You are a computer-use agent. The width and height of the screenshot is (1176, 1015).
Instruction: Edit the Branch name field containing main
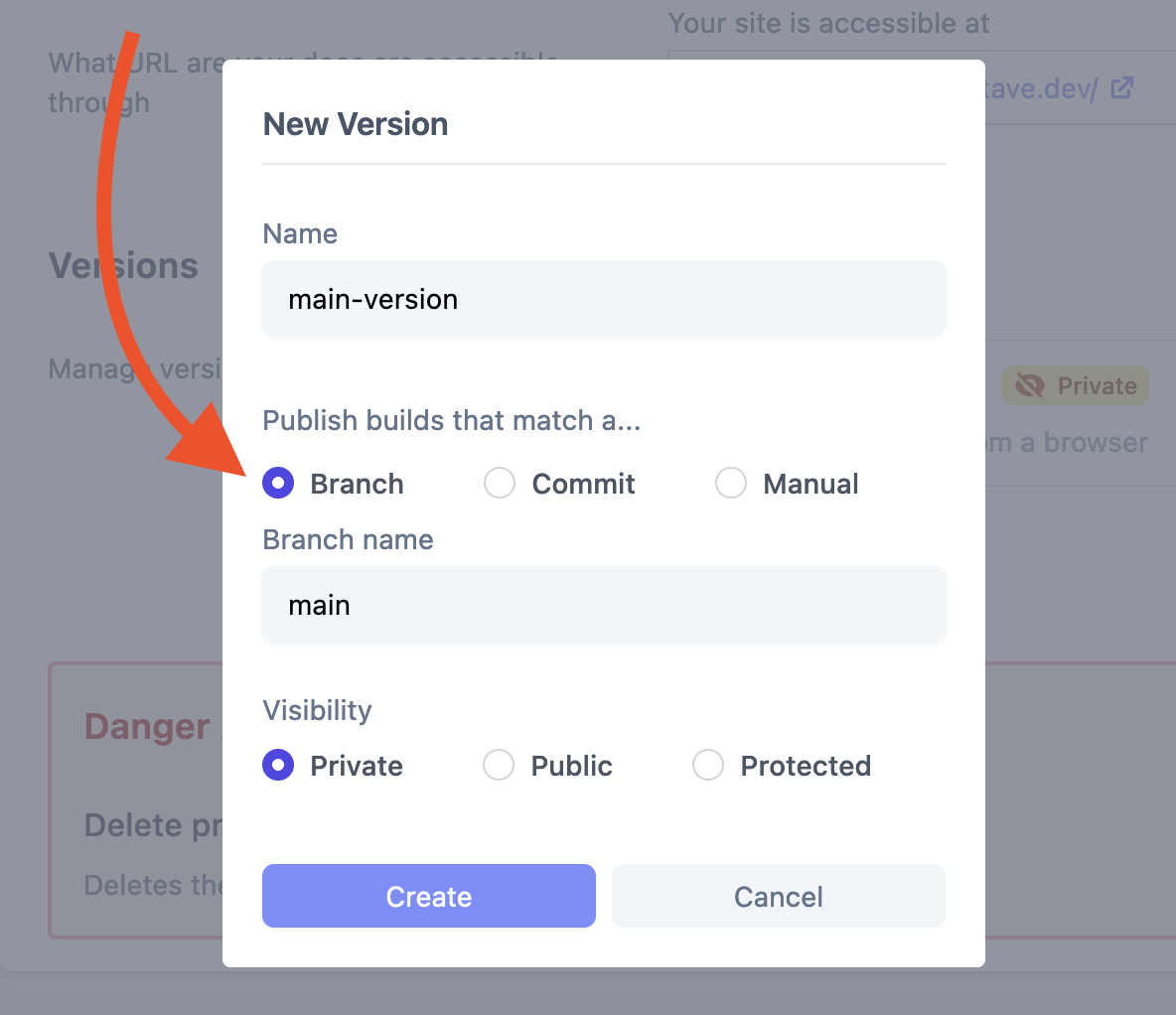coord(604,605)
